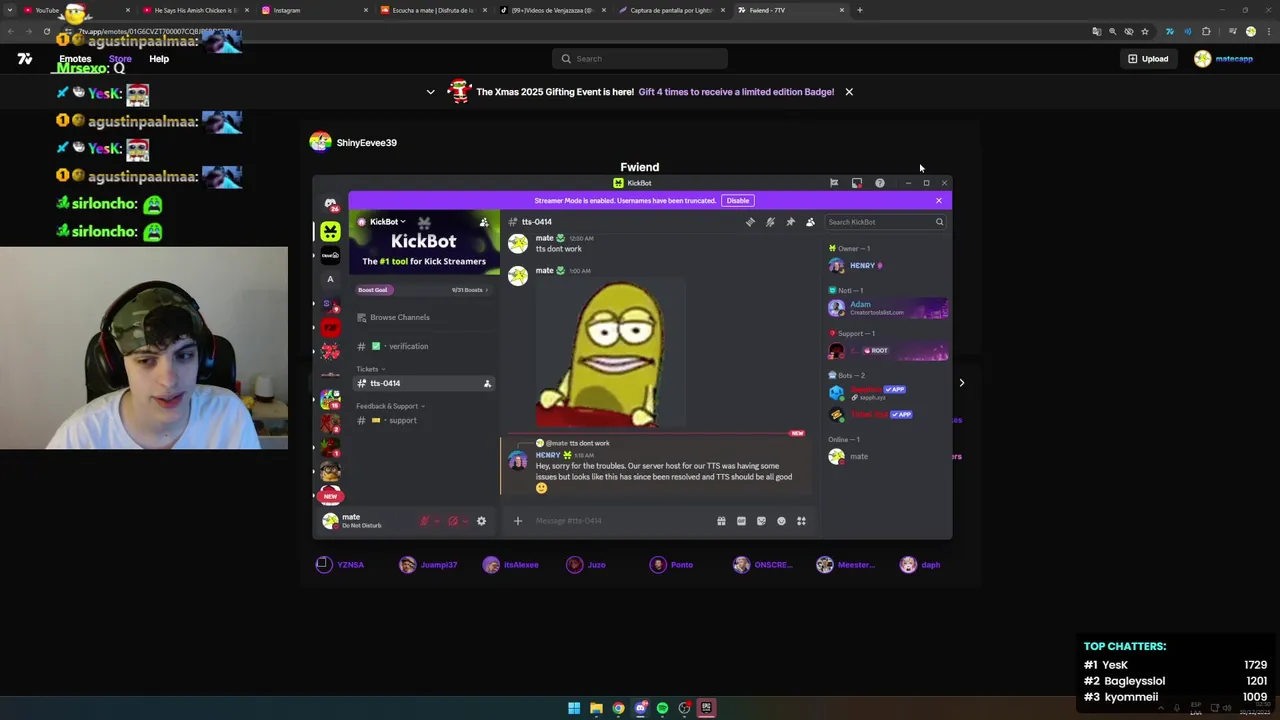The height and width of the screenshot is (720, 1280).
Task: Open the Discord help question icon
Action: tap(880, 183)
